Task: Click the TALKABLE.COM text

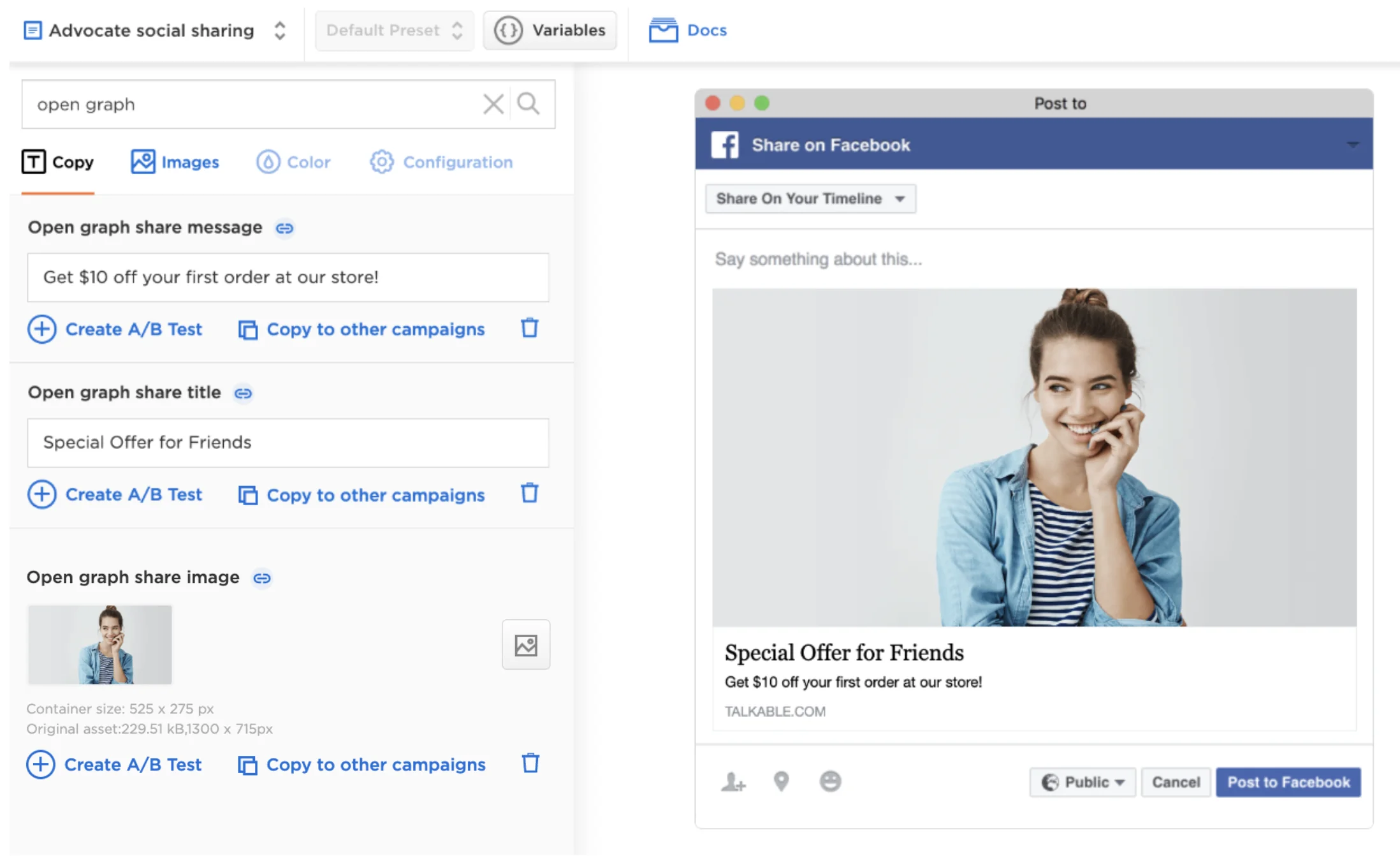Action: pos(775,711)
